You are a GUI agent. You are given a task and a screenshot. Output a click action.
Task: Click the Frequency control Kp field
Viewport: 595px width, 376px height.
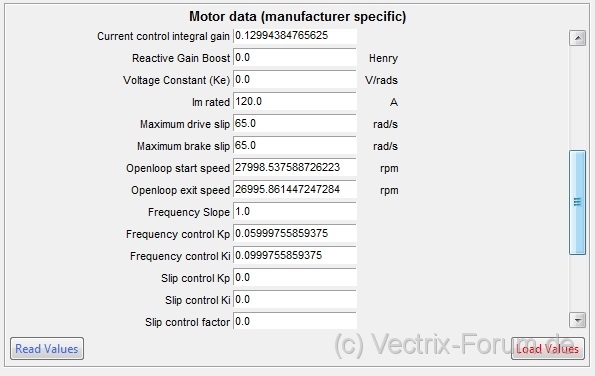click(x=295, y=234)
